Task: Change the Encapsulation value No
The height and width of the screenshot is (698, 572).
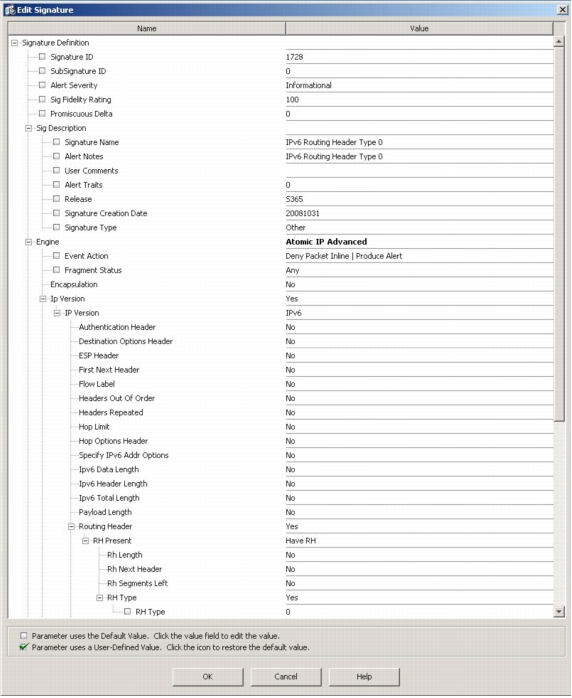Action: click(419, 285)
